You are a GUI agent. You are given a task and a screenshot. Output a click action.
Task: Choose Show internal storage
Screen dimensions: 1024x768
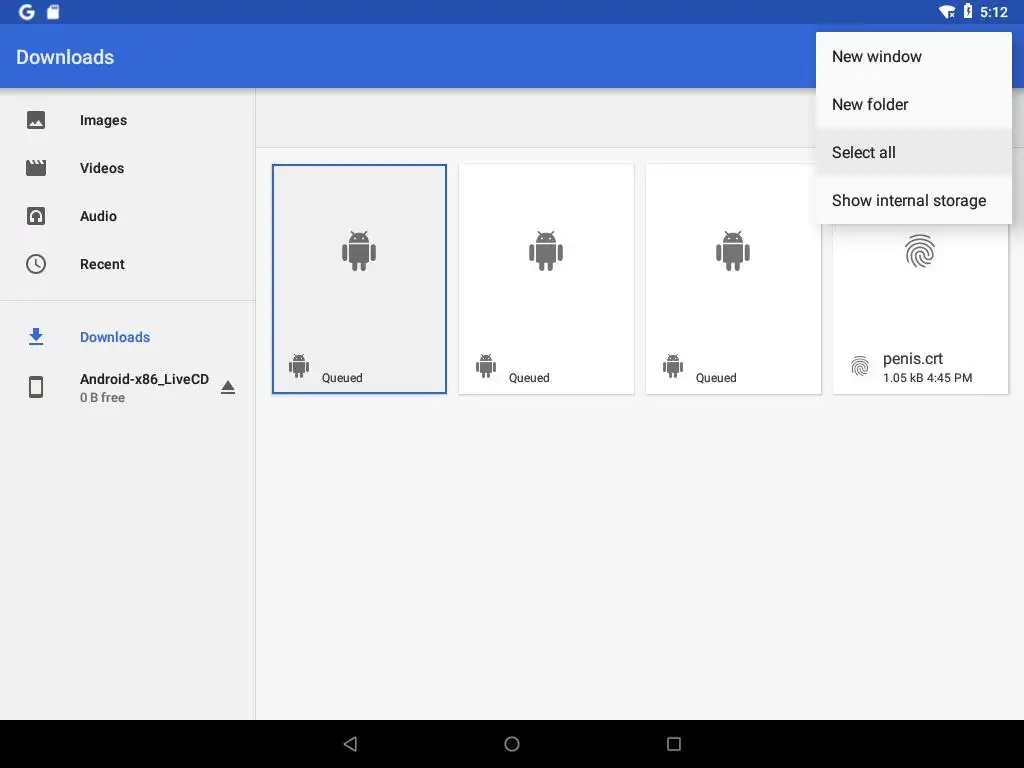[x=914, y=200]
